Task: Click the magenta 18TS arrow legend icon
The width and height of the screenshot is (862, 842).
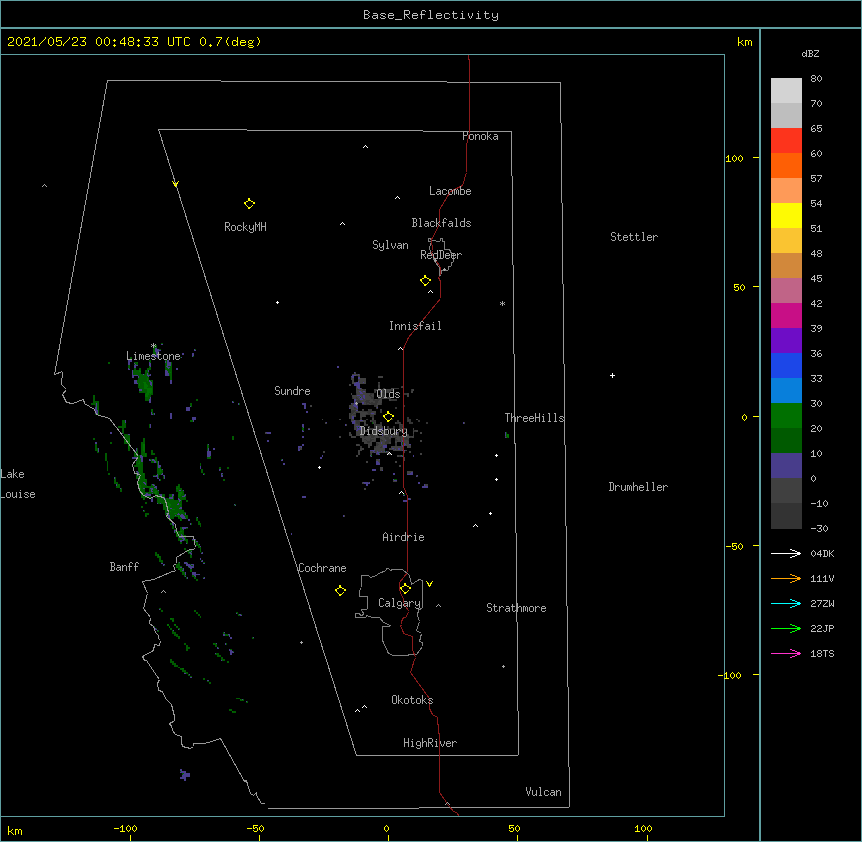Action: pos(786,653)
